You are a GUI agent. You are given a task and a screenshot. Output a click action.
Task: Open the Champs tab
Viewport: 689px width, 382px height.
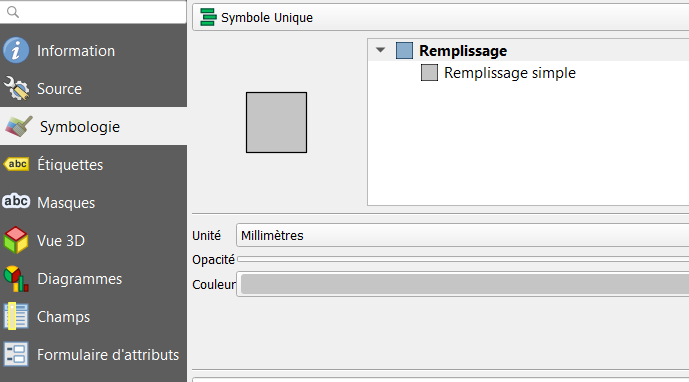pyautogui.click(x=93, y=317)
